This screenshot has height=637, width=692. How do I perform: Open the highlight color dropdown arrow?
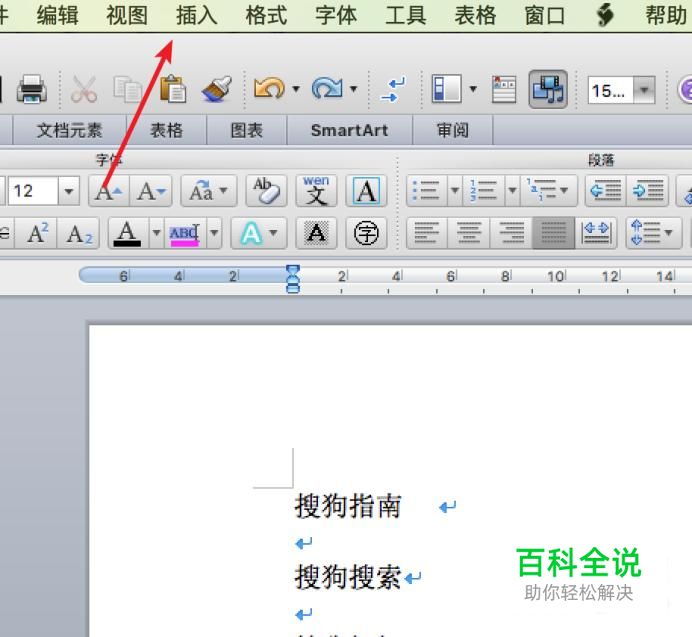214,233
